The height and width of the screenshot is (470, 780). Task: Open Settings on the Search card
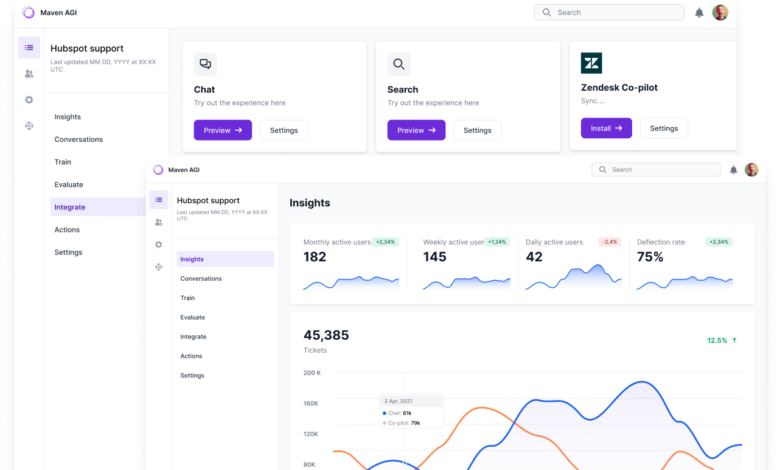(x=477, y=130)
